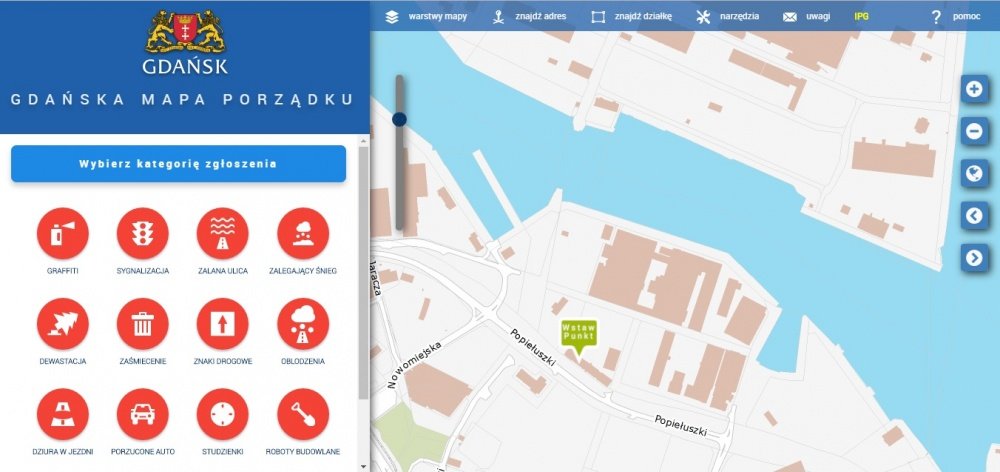Click the Wstaw Punkt map marker
This screenshot has height=472, width=1000.
[x=578, y=334]
